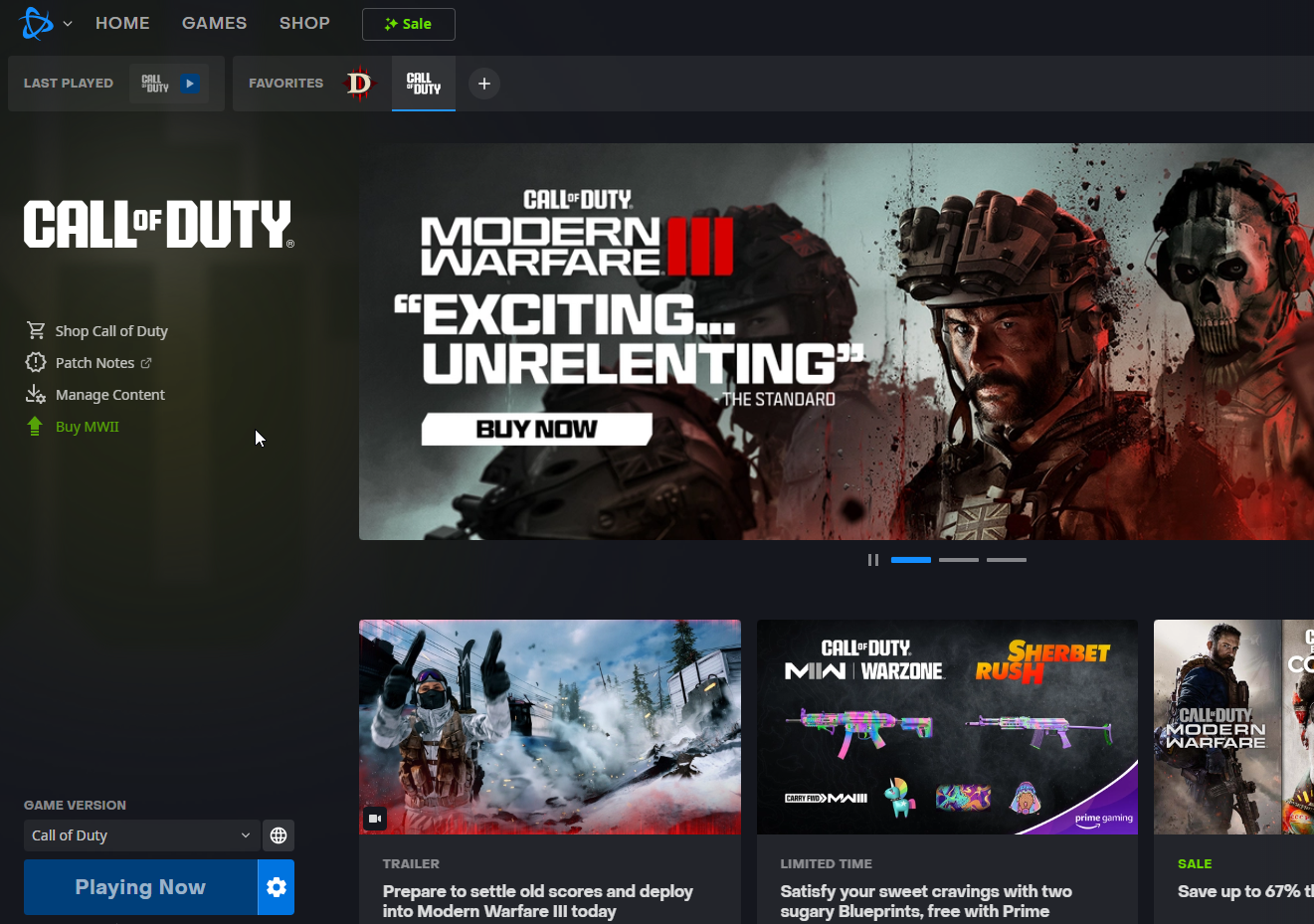This screenshot has height=924, width=1314.
Task: Open the 'Save up to 67%' sale article
Action: 1245,891
